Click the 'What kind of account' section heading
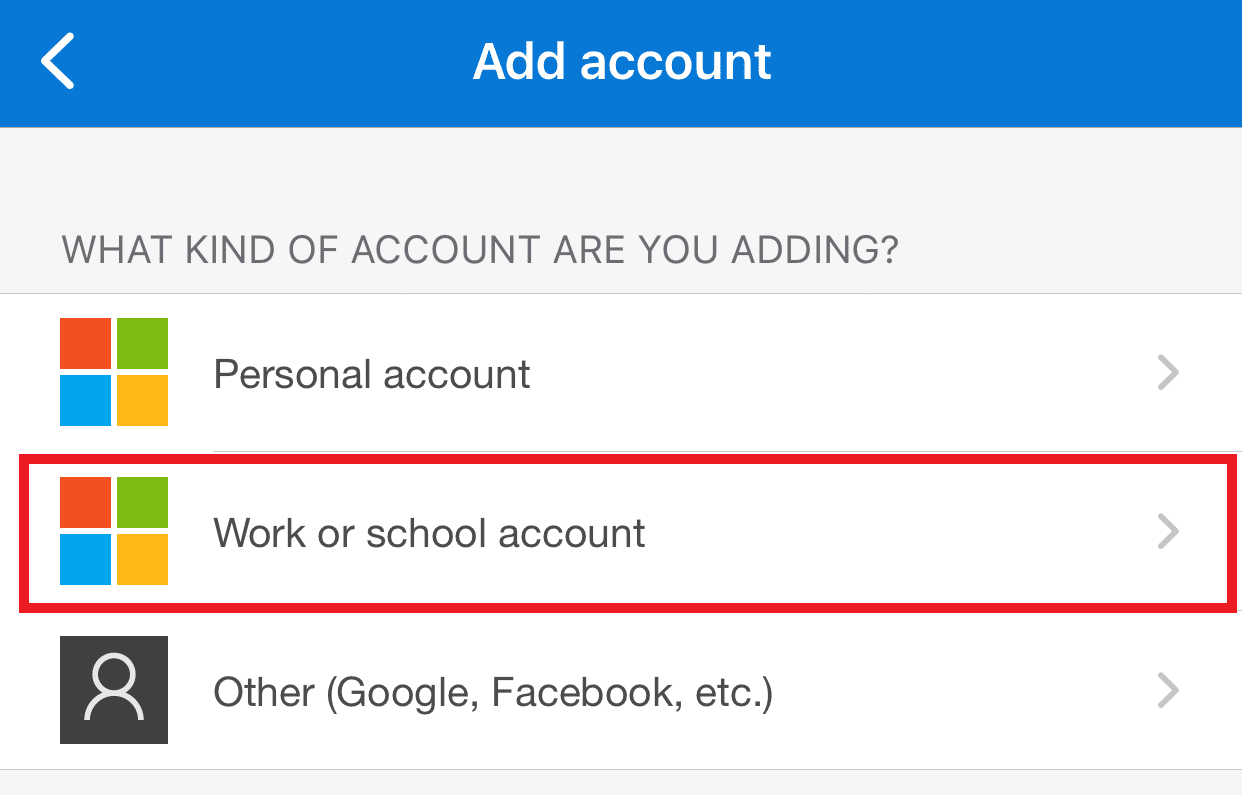The height and width of the screenshot is (795, 1242). (480, 250)
